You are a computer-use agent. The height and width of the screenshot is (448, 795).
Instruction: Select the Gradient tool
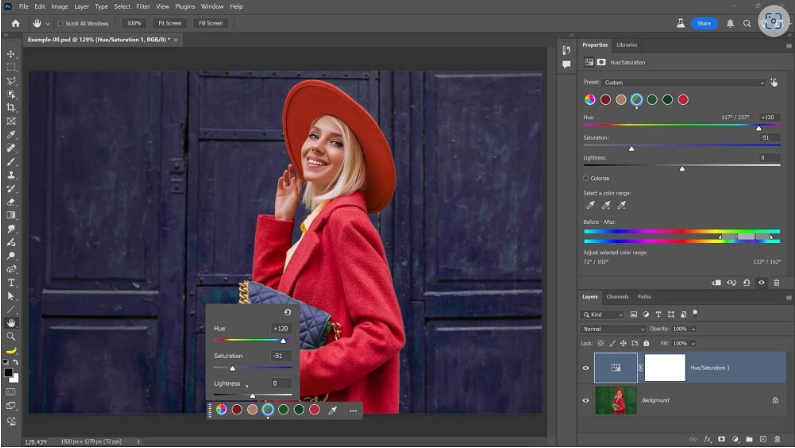pyautogui.click(x=11, y=215)
